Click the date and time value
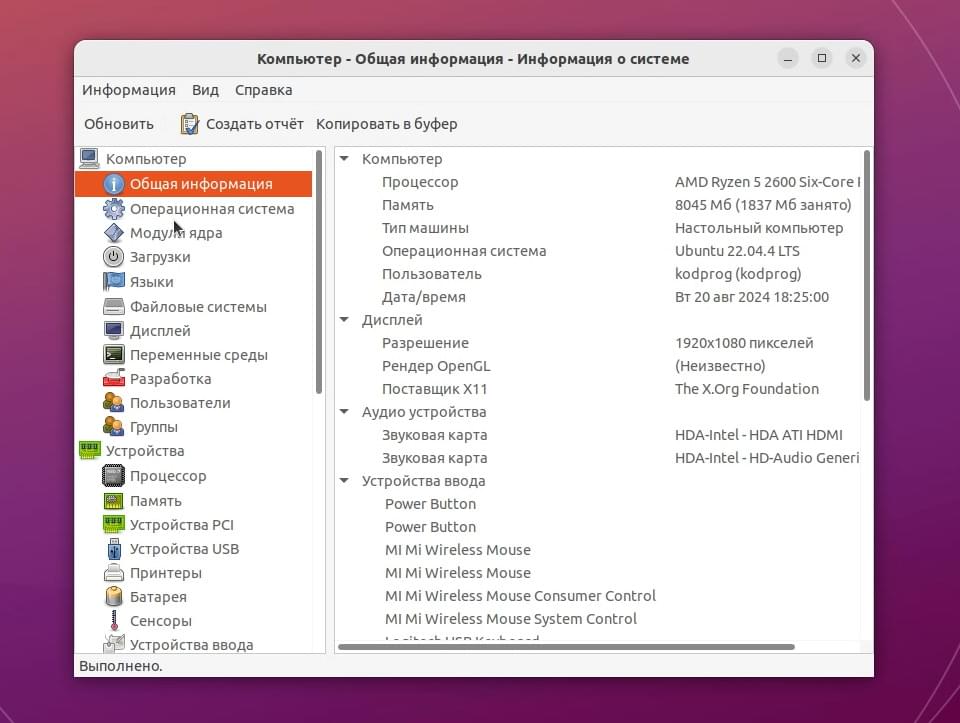 pos(752,297)
